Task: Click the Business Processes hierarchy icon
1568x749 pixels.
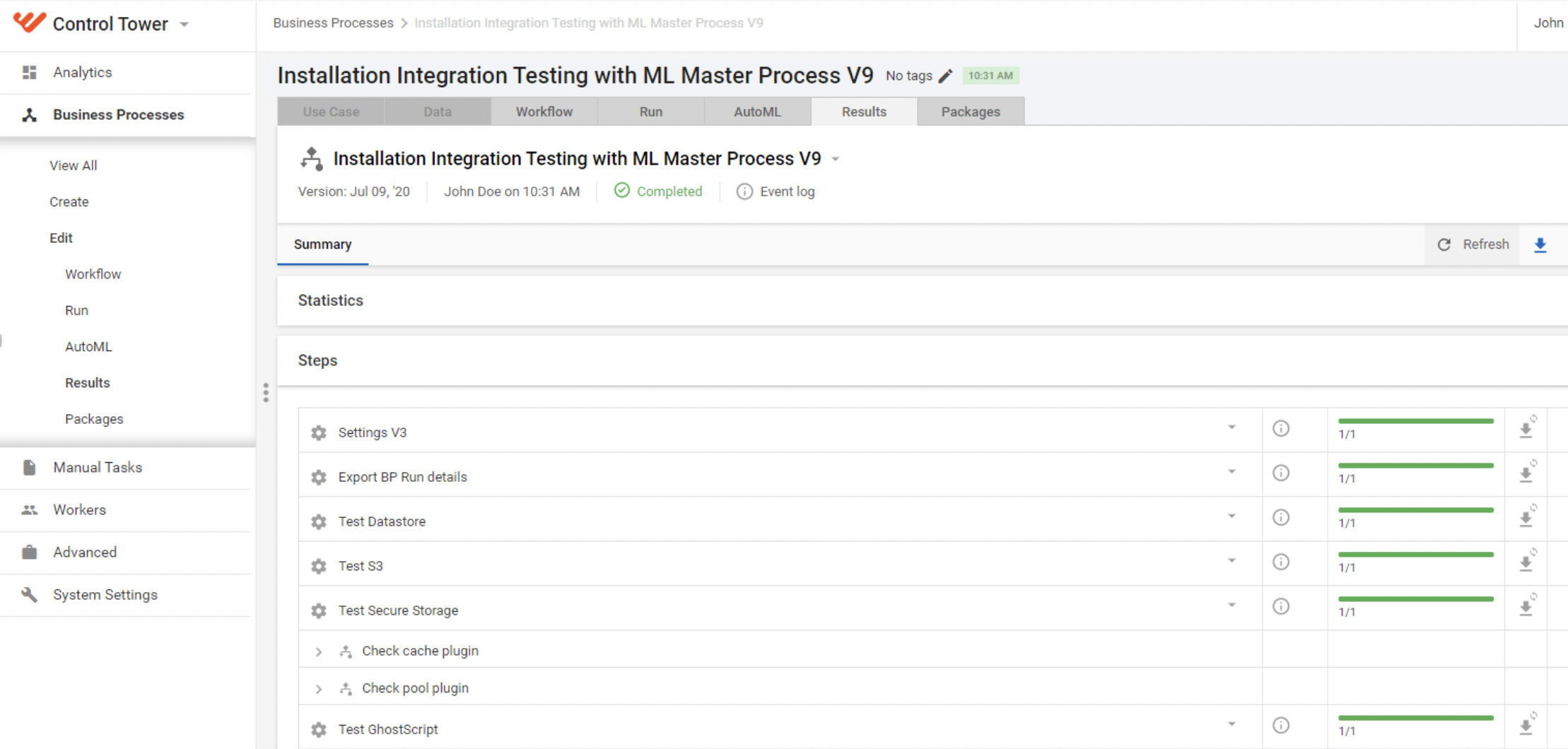Action: (29, 114)
